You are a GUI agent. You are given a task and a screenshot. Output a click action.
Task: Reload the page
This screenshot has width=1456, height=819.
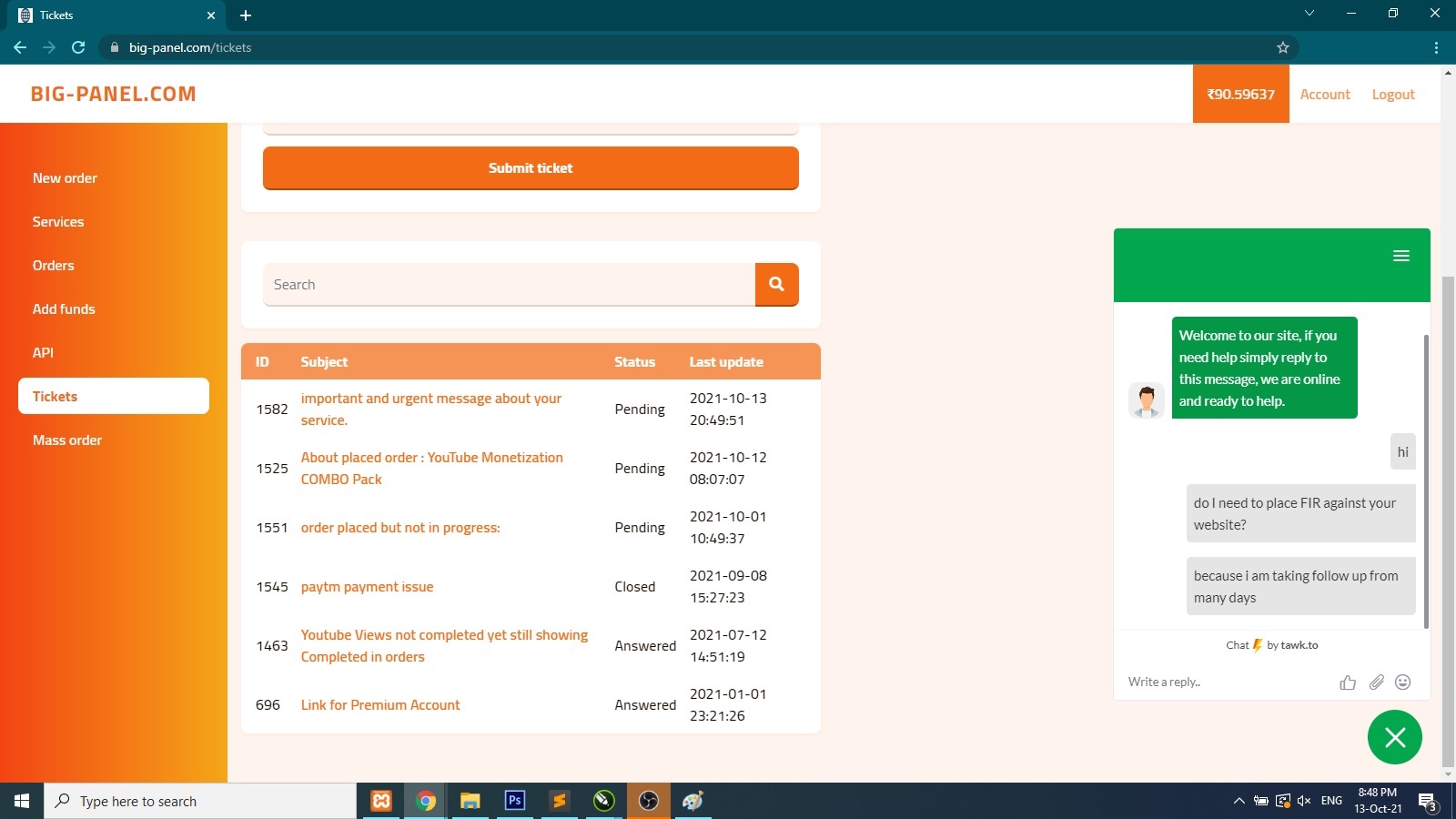(78, 47)
